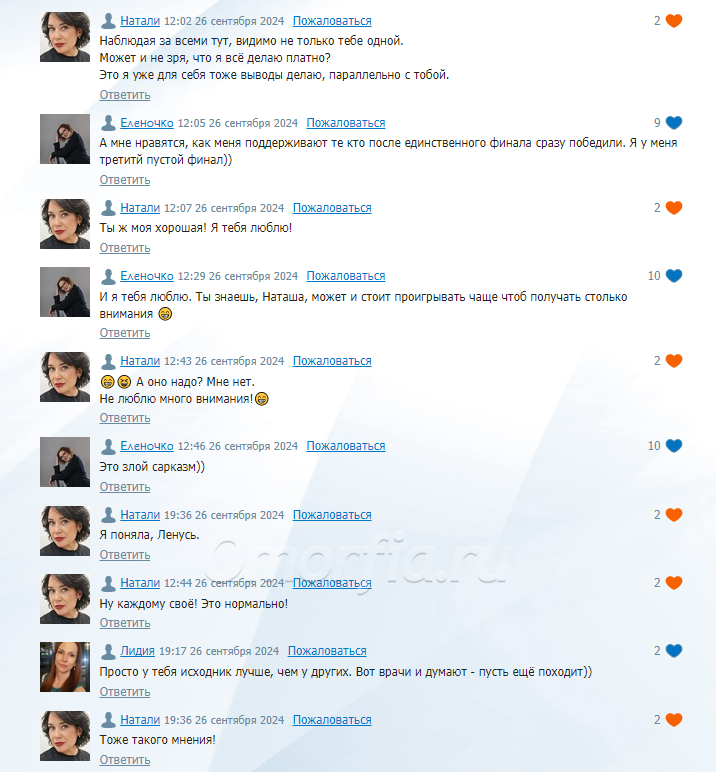The width and height of the screenshot is (716, 772).
Task: Tap the orange heart on the 12:07 comment
Action: click(x=674, y=208)
